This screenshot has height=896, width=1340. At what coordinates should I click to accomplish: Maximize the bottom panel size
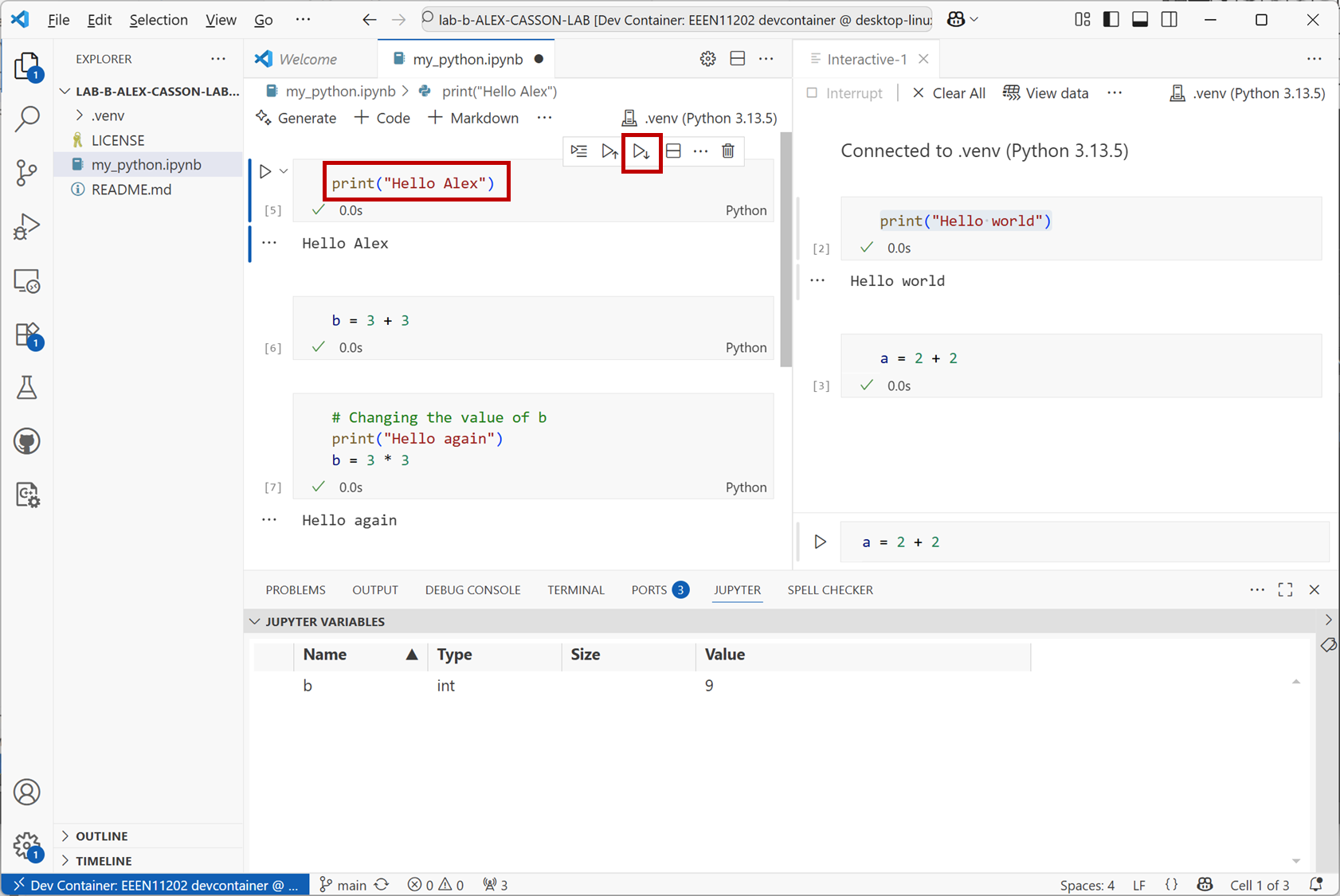coord(1285,589)
